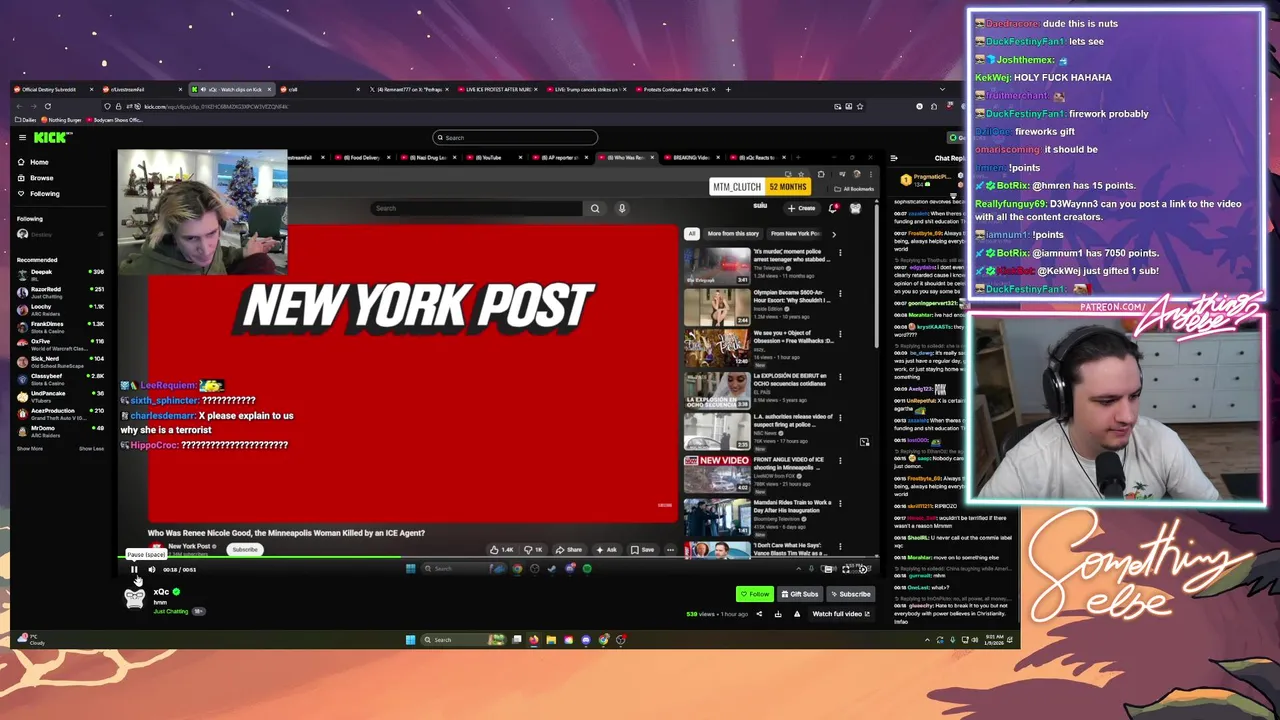Viewport: 1280px width, 720px height.
Task: Select FrankDimes recommended channel
Action: [x=60, y=325]
